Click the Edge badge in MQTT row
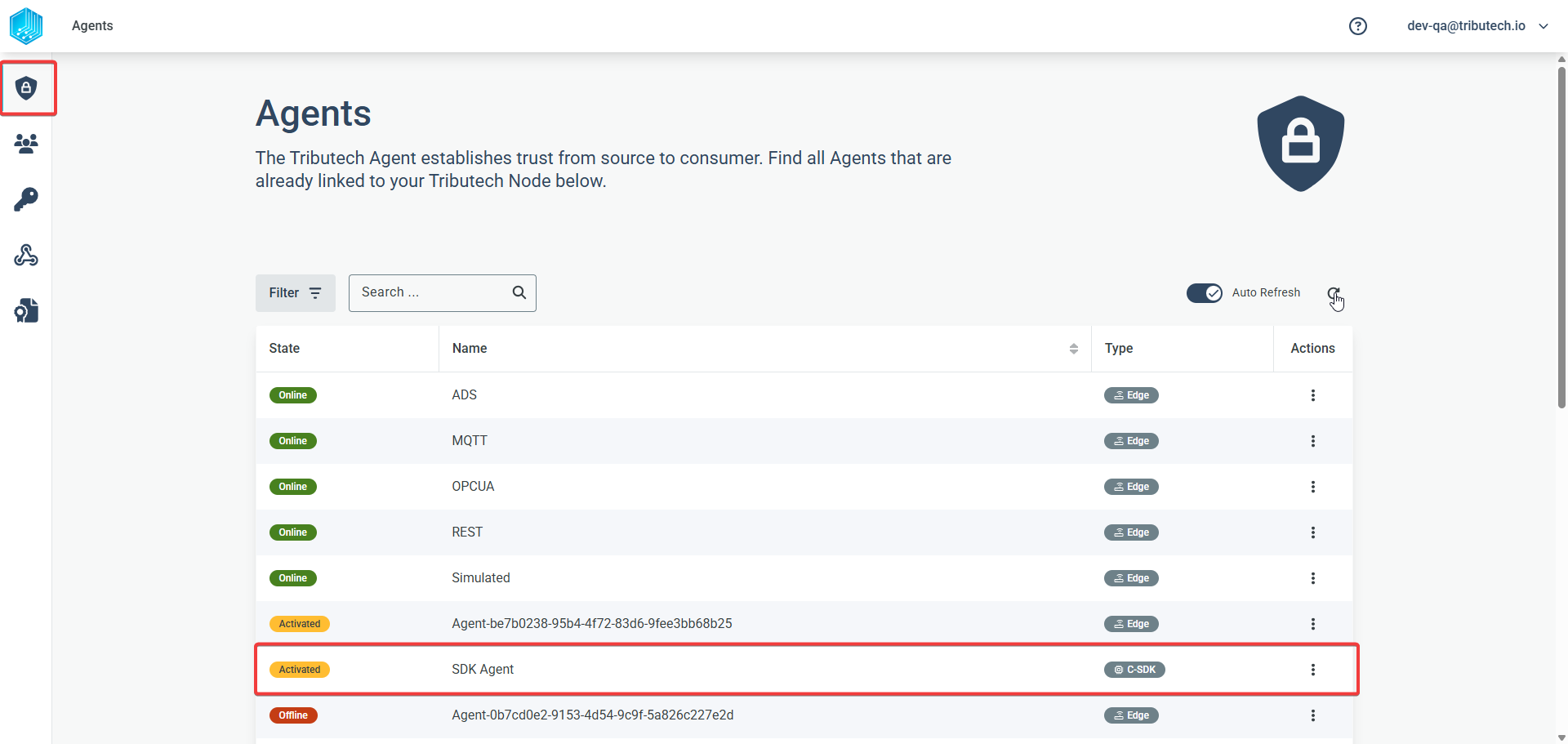Screen dimensions: 1568x744 (1131, 441)
